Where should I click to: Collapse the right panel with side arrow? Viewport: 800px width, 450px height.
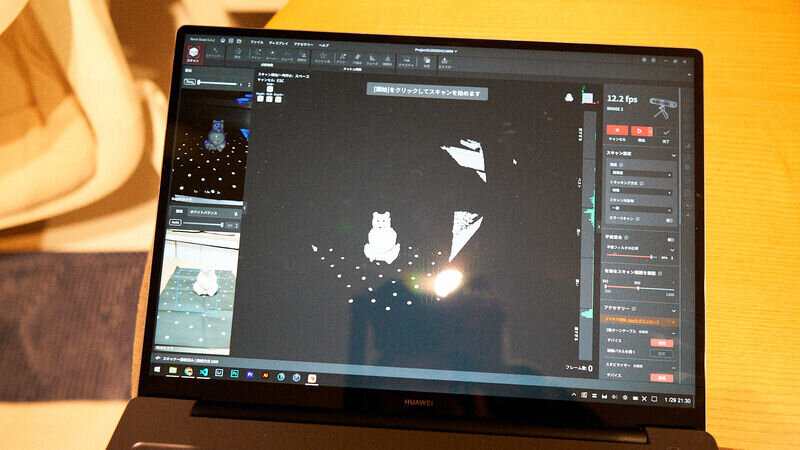coord(599,227)
